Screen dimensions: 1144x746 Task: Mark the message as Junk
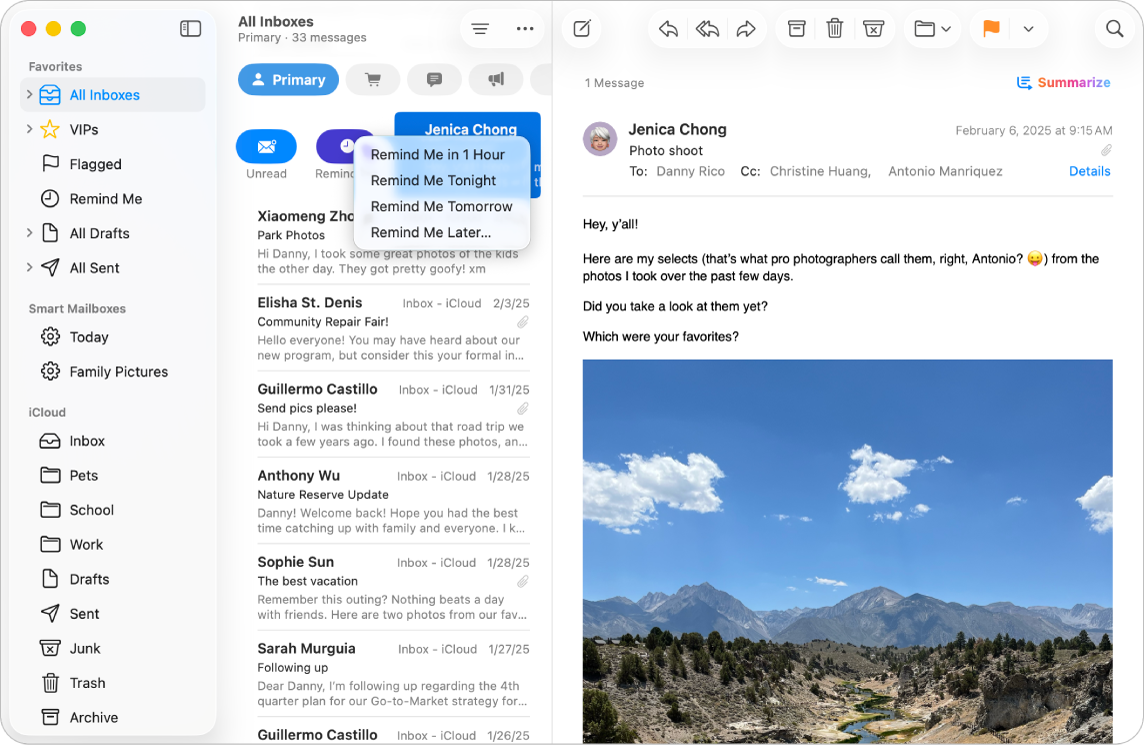coord(874,28)
